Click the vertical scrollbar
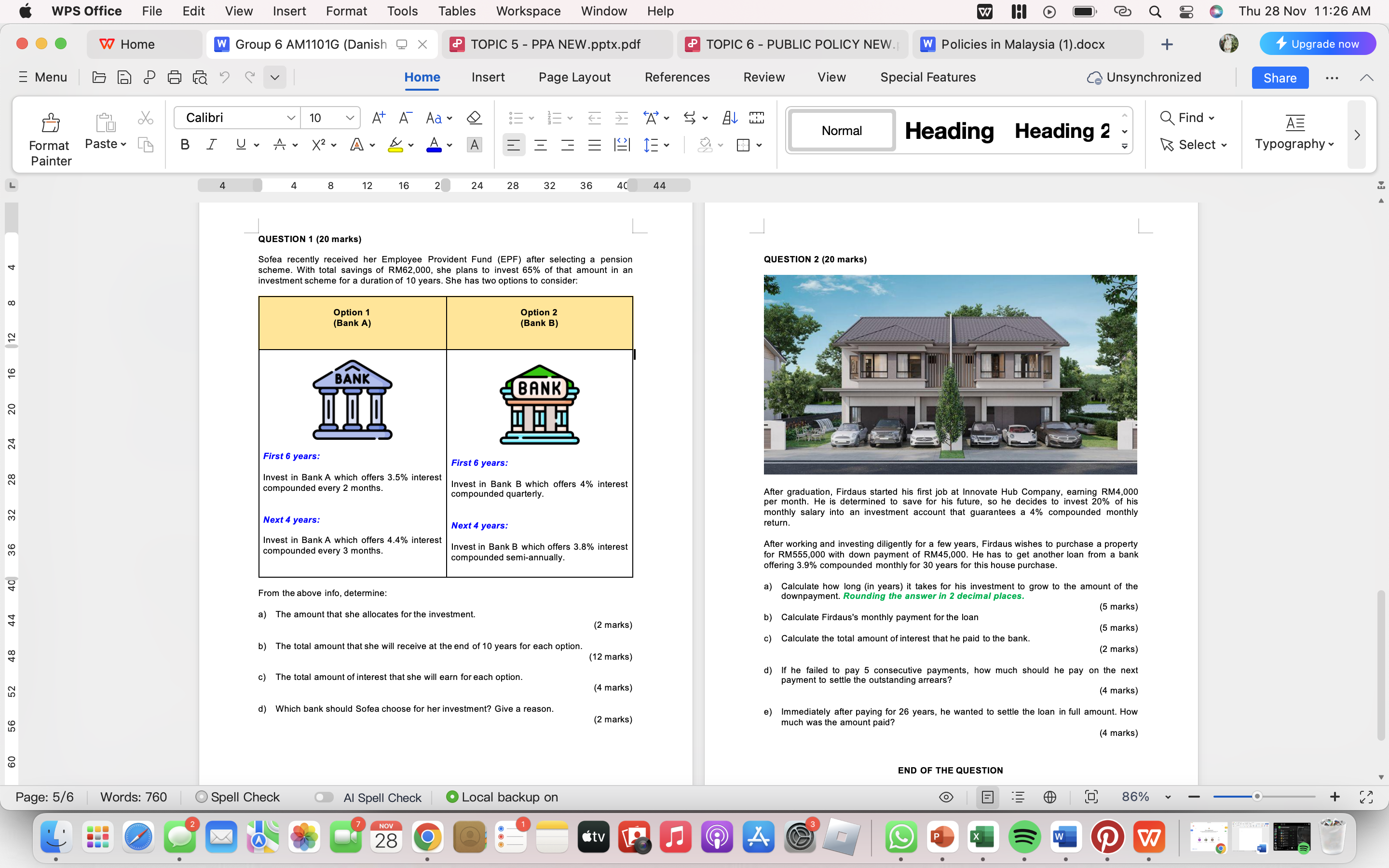1389x868 pixels. click(x=1380, y=665)
